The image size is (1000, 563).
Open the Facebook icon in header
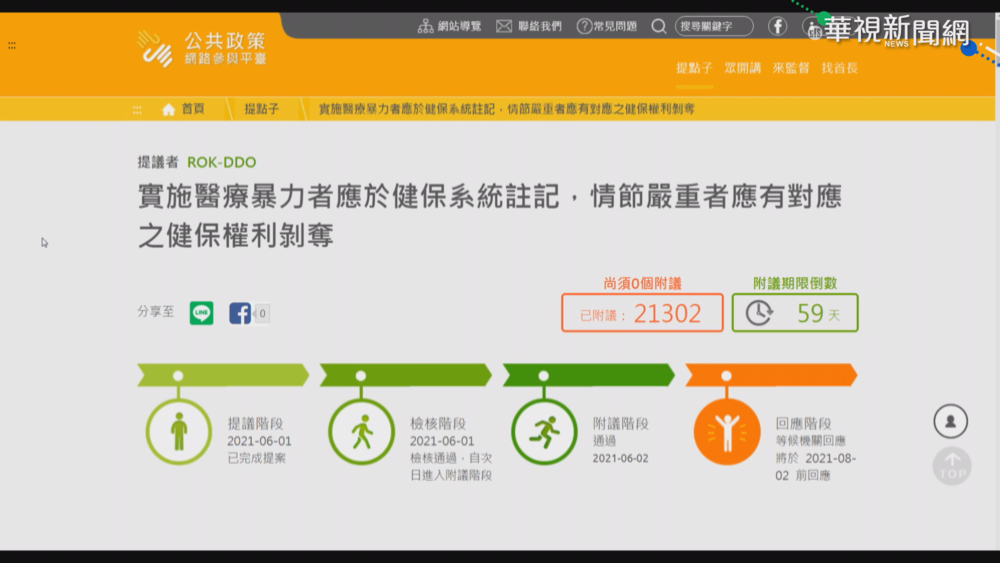[x=777, y=26]
